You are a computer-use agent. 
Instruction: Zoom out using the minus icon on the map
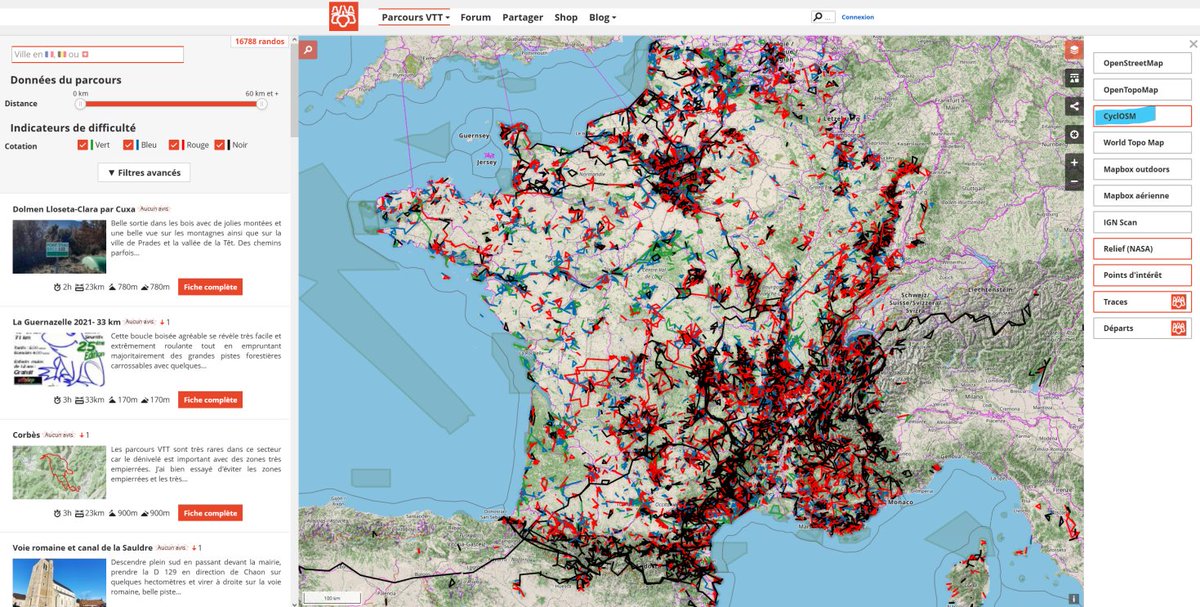tap(1074, 183)
